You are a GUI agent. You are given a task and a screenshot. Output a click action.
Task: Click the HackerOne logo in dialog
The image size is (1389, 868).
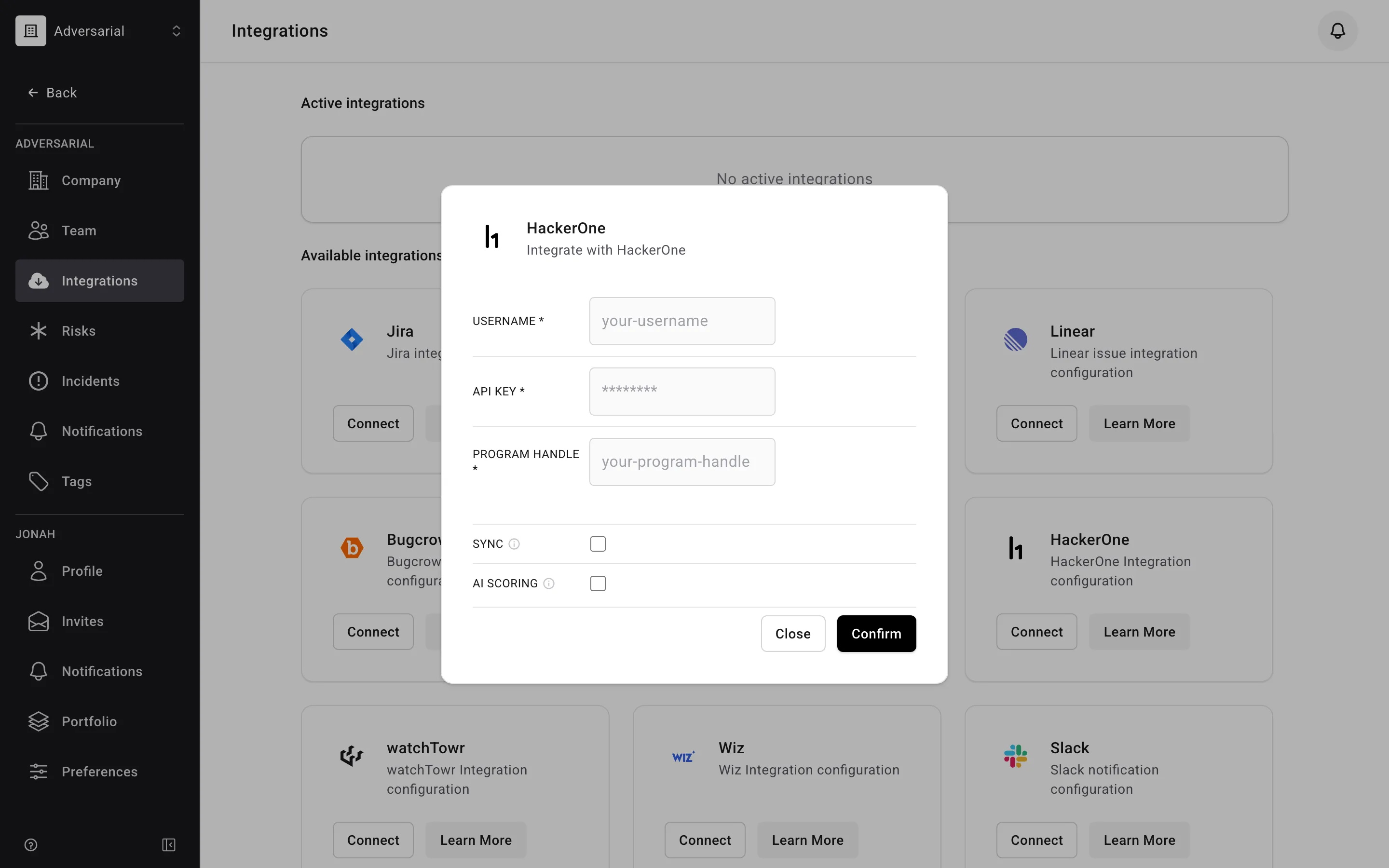click(x=492, y=237)
